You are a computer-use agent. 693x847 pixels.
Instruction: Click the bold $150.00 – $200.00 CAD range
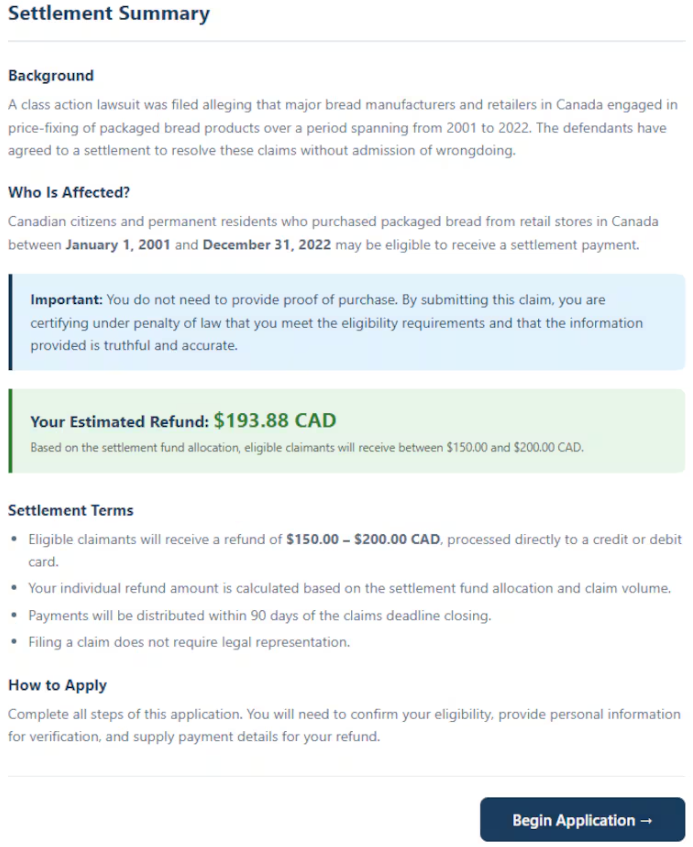click(x=365, y=539)
